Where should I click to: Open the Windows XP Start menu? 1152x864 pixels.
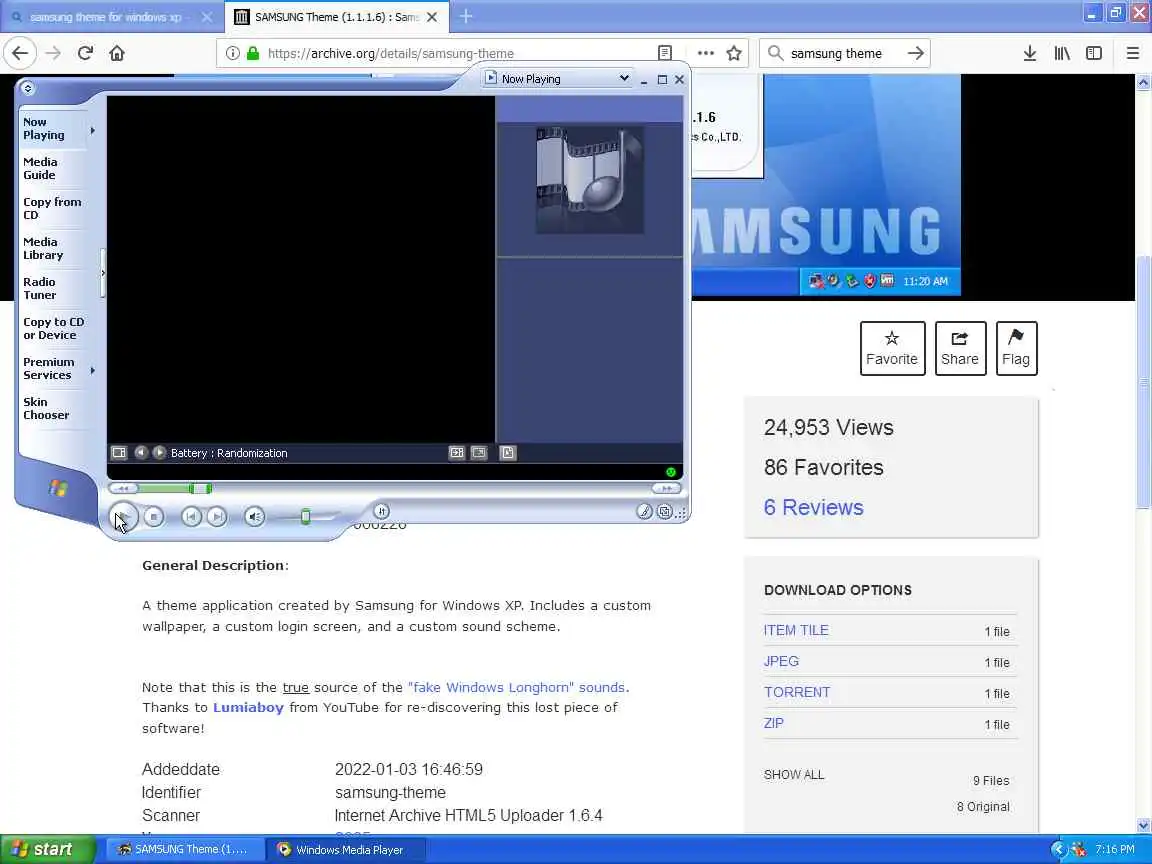coord(48,849)
